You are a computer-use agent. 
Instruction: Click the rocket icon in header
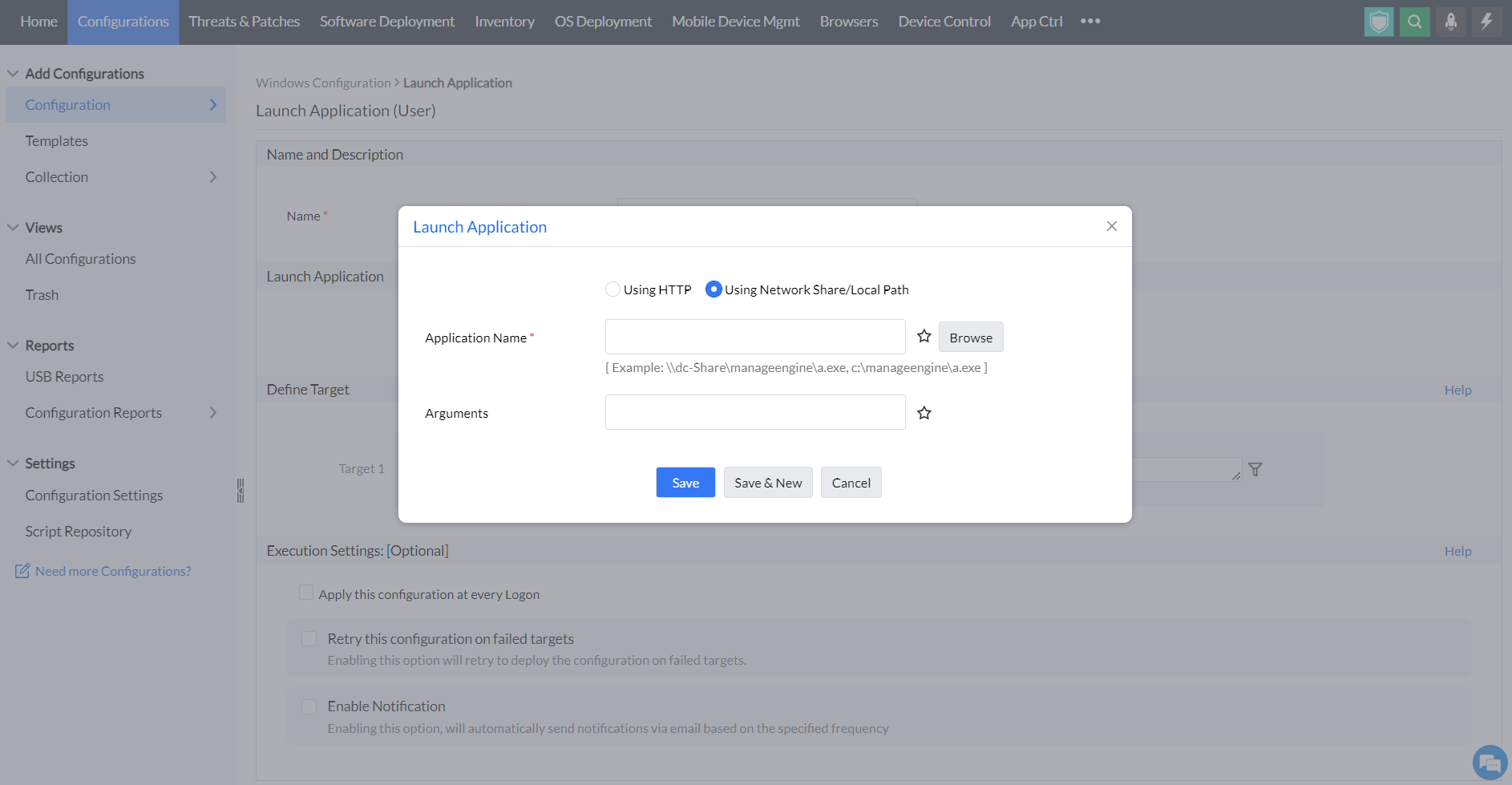point(1451,22)
